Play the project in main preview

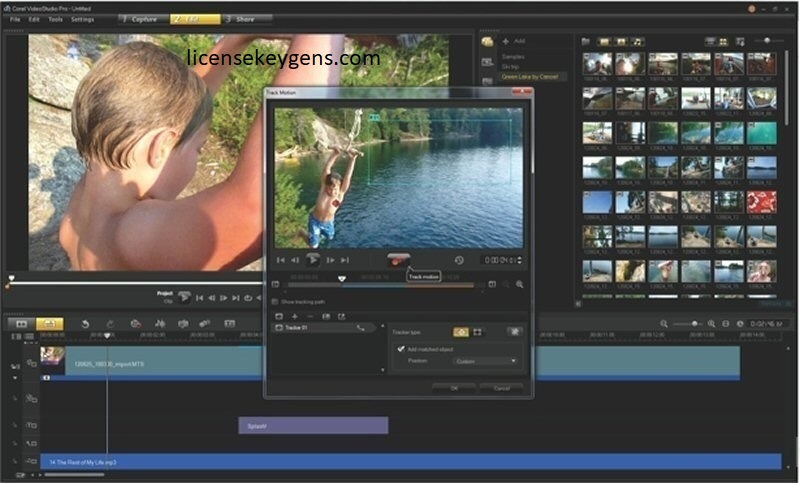[184, 297]
